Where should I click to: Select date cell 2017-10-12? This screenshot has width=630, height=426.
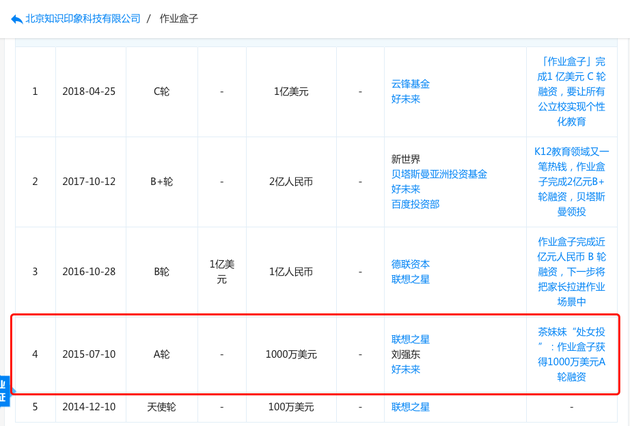tap(89, 182)
